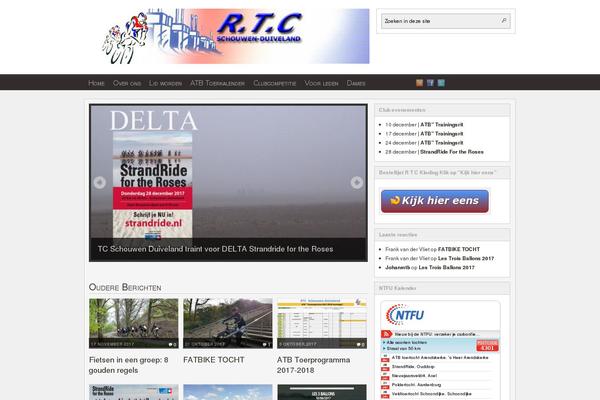Click comment bubble on ATB Toerprogramma thumbnail
Screen dimensions: 600x400
tap(360, 344)
